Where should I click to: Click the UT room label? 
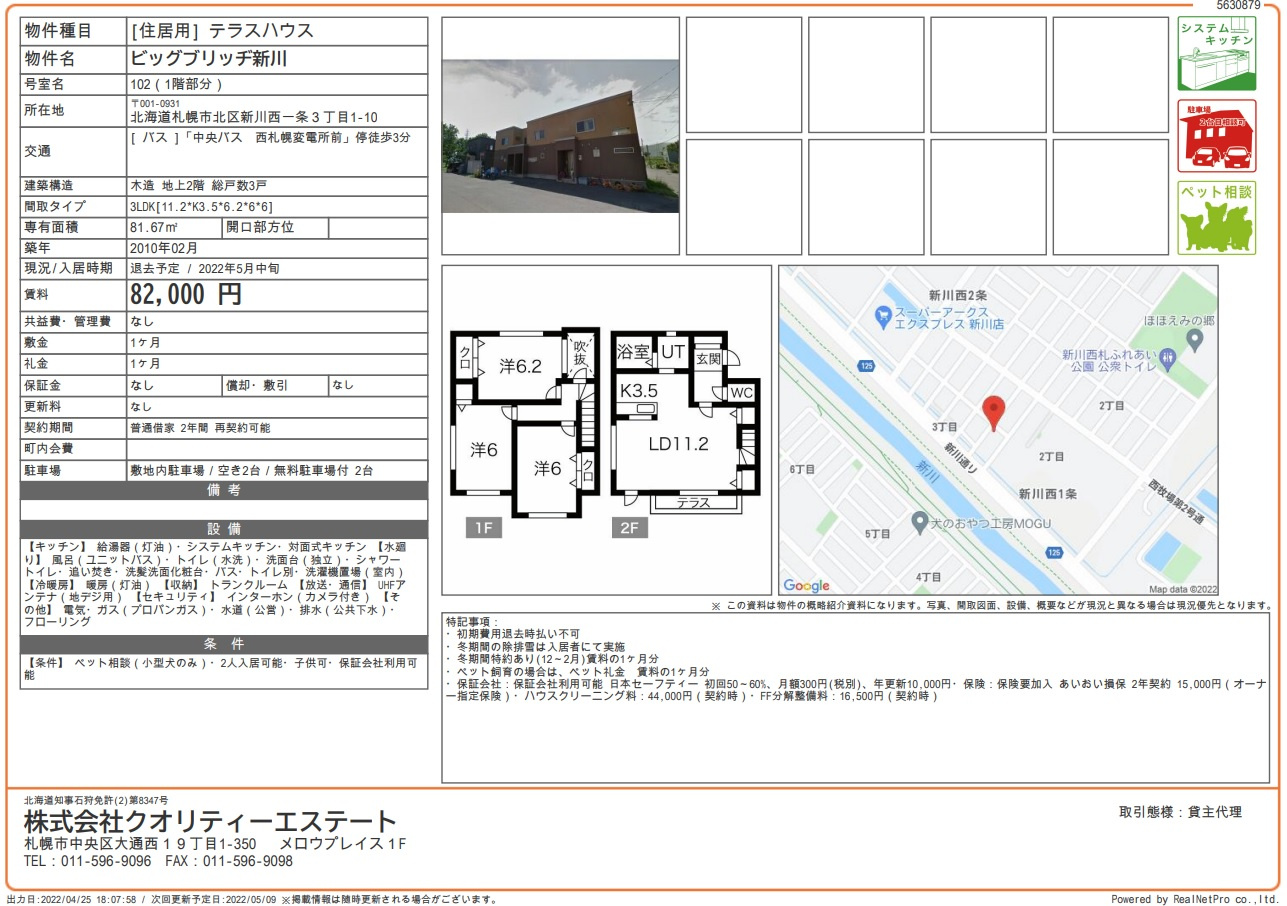pos(672,352)
